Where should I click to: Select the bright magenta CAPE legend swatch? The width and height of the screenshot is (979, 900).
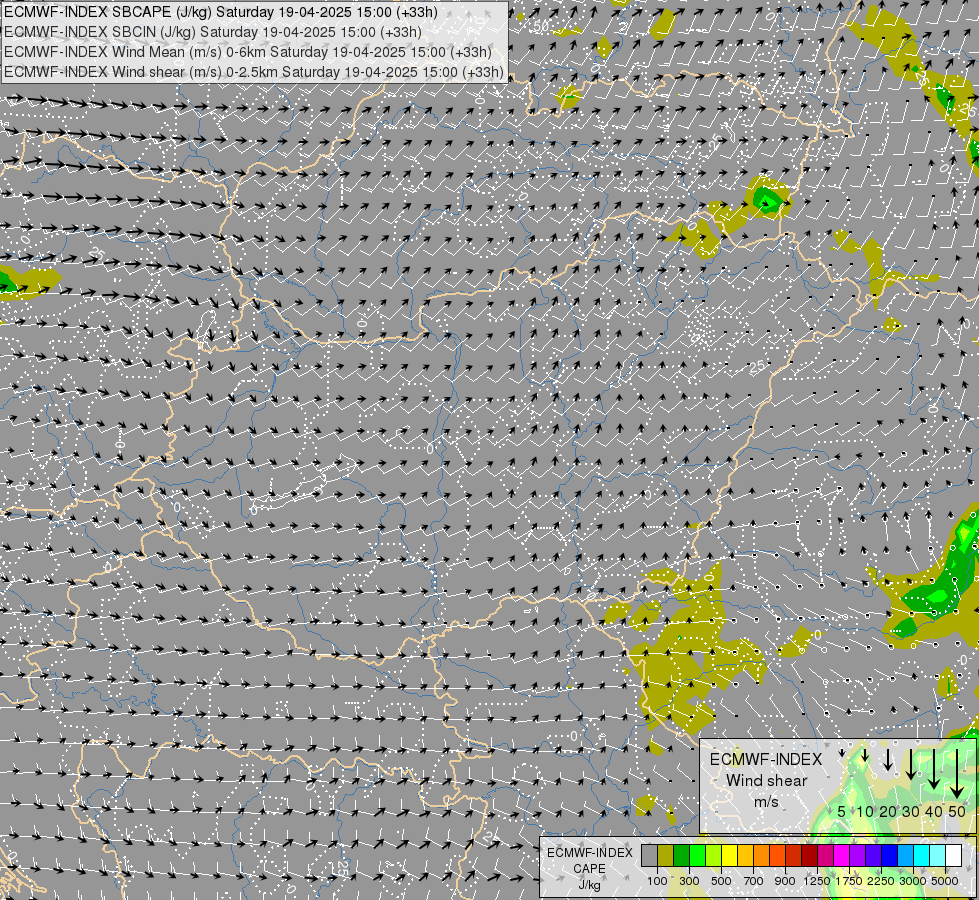pyautogui.click(x=842, y=855)
